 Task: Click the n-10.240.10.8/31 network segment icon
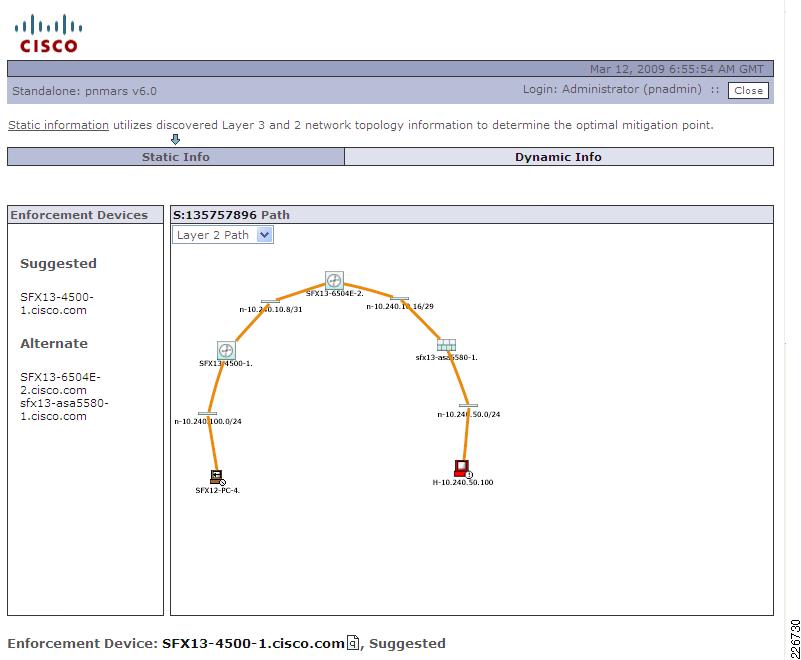click(270, 302)
